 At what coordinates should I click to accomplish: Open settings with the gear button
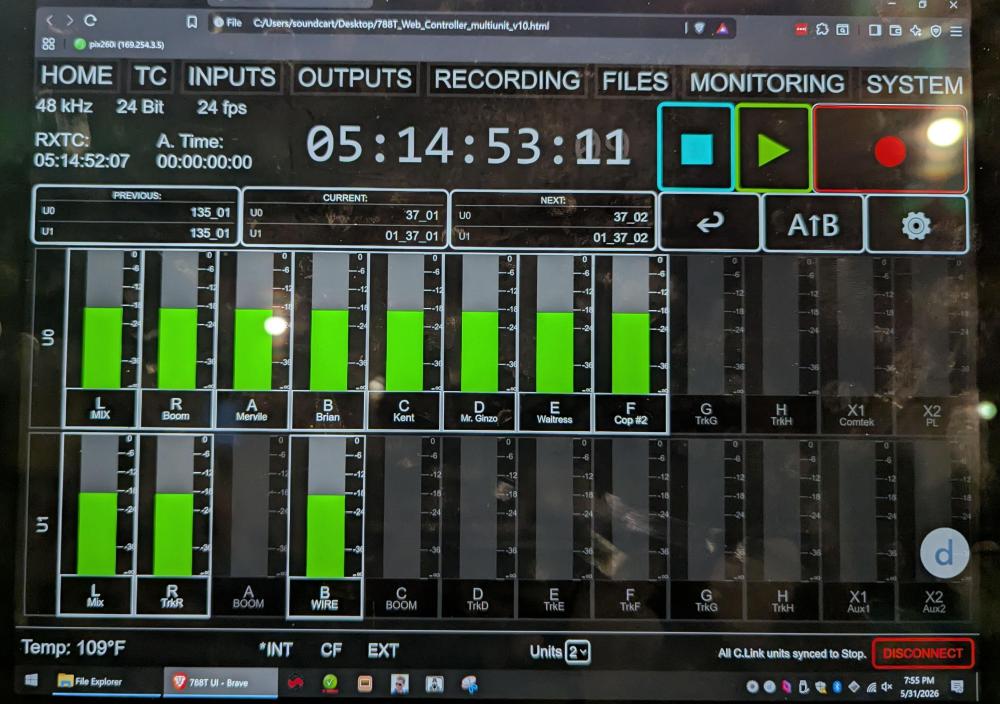point(916,226)
